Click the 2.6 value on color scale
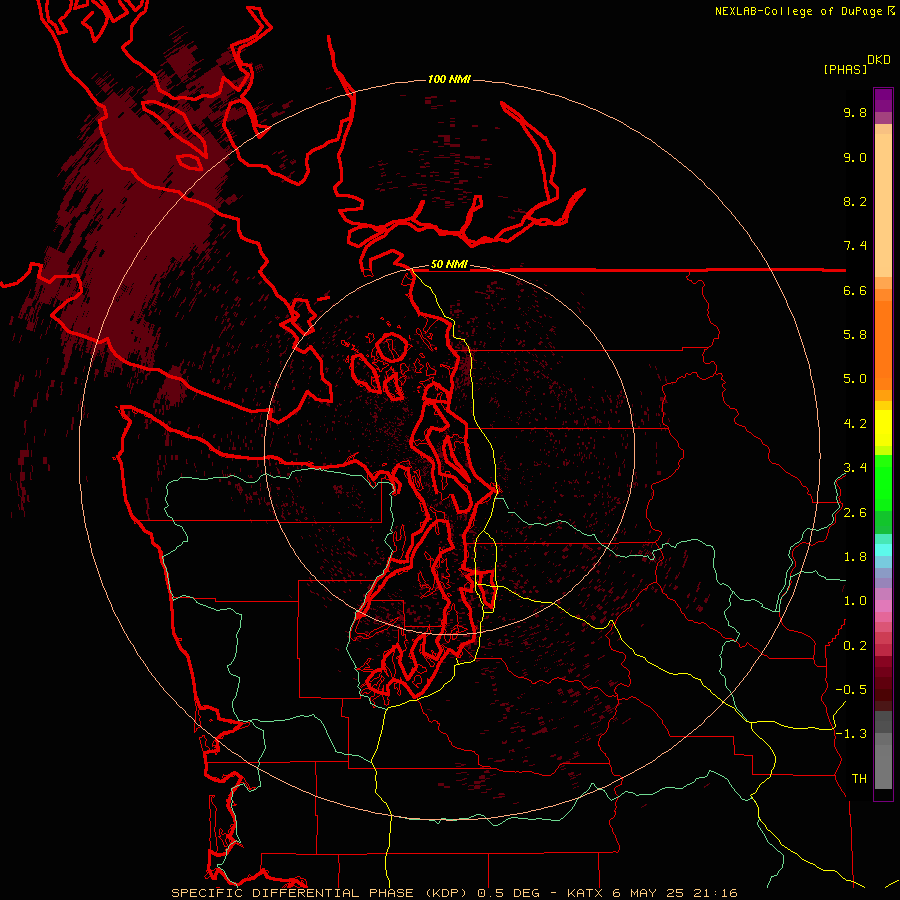This screenshot has width=900, height=900. (855, 513)
